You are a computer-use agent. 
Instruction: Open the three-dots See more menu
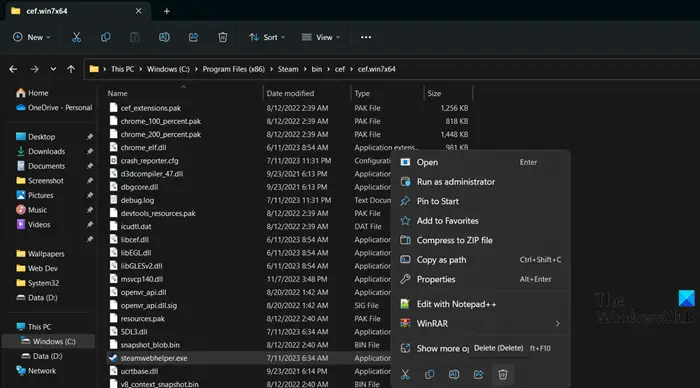[x=366, y=38]
